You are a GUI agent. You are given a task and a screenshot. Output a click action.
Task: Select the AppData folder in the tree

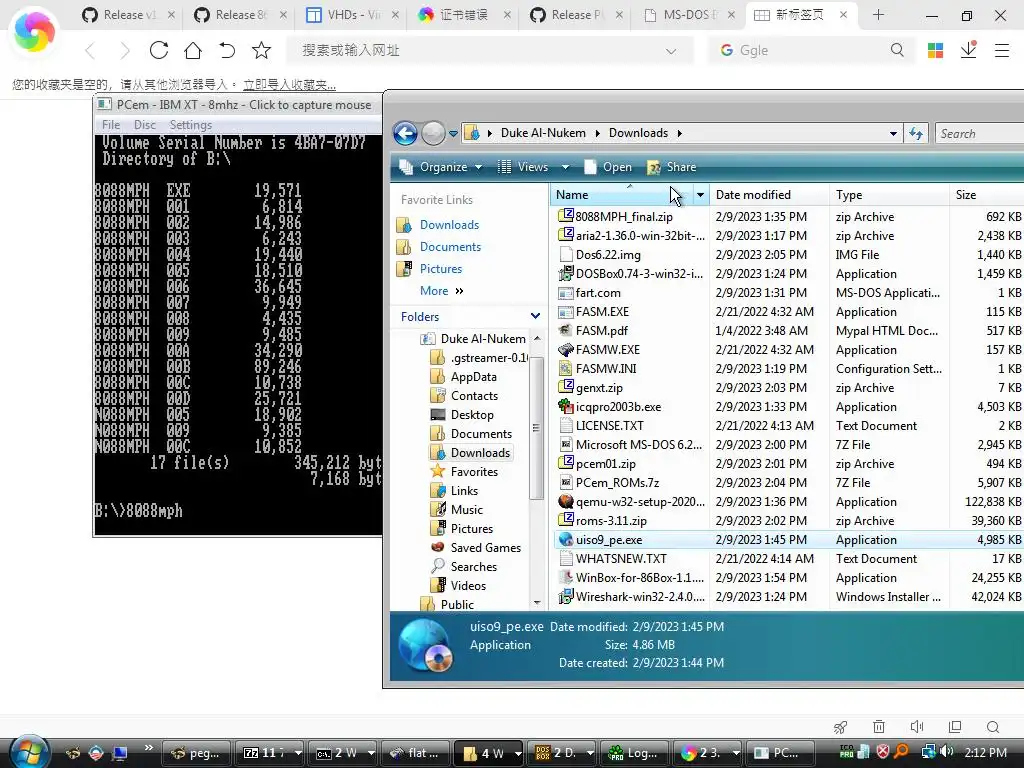(473, 377)
